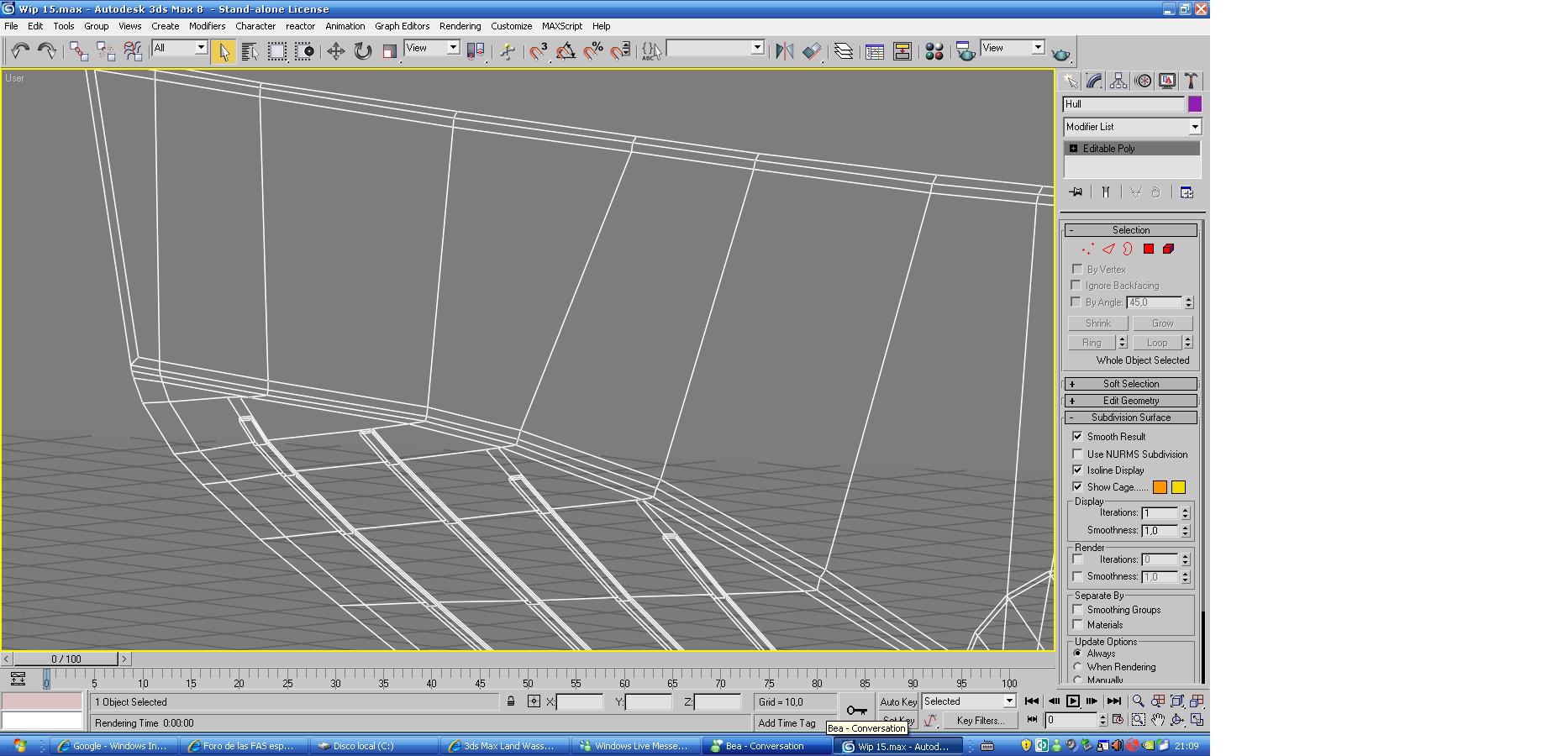Open the Layer Manager icon
1568x756 pixels.
[843, 51]
